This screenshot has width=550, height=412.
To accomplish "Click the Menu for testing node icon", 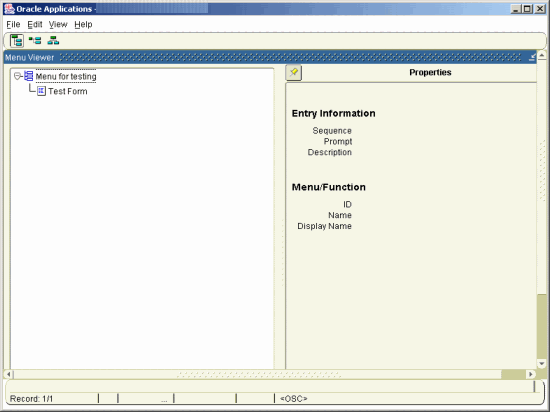I will [x=28, y=76].
